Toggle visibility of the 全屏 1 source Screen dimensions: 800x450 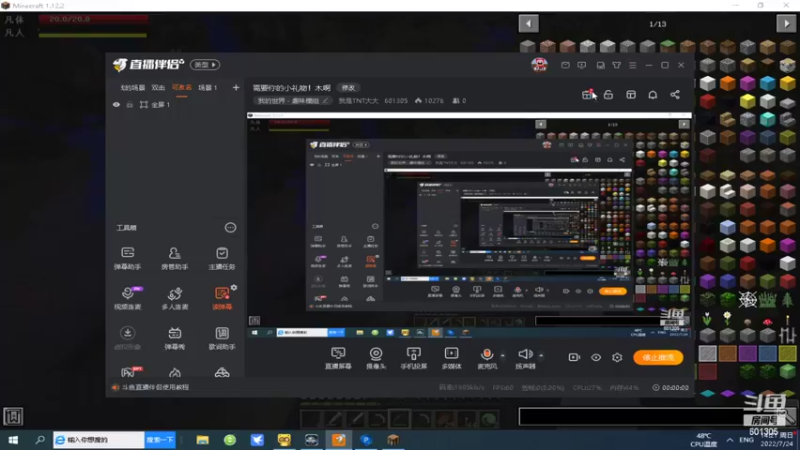click(x=116, y=105)
